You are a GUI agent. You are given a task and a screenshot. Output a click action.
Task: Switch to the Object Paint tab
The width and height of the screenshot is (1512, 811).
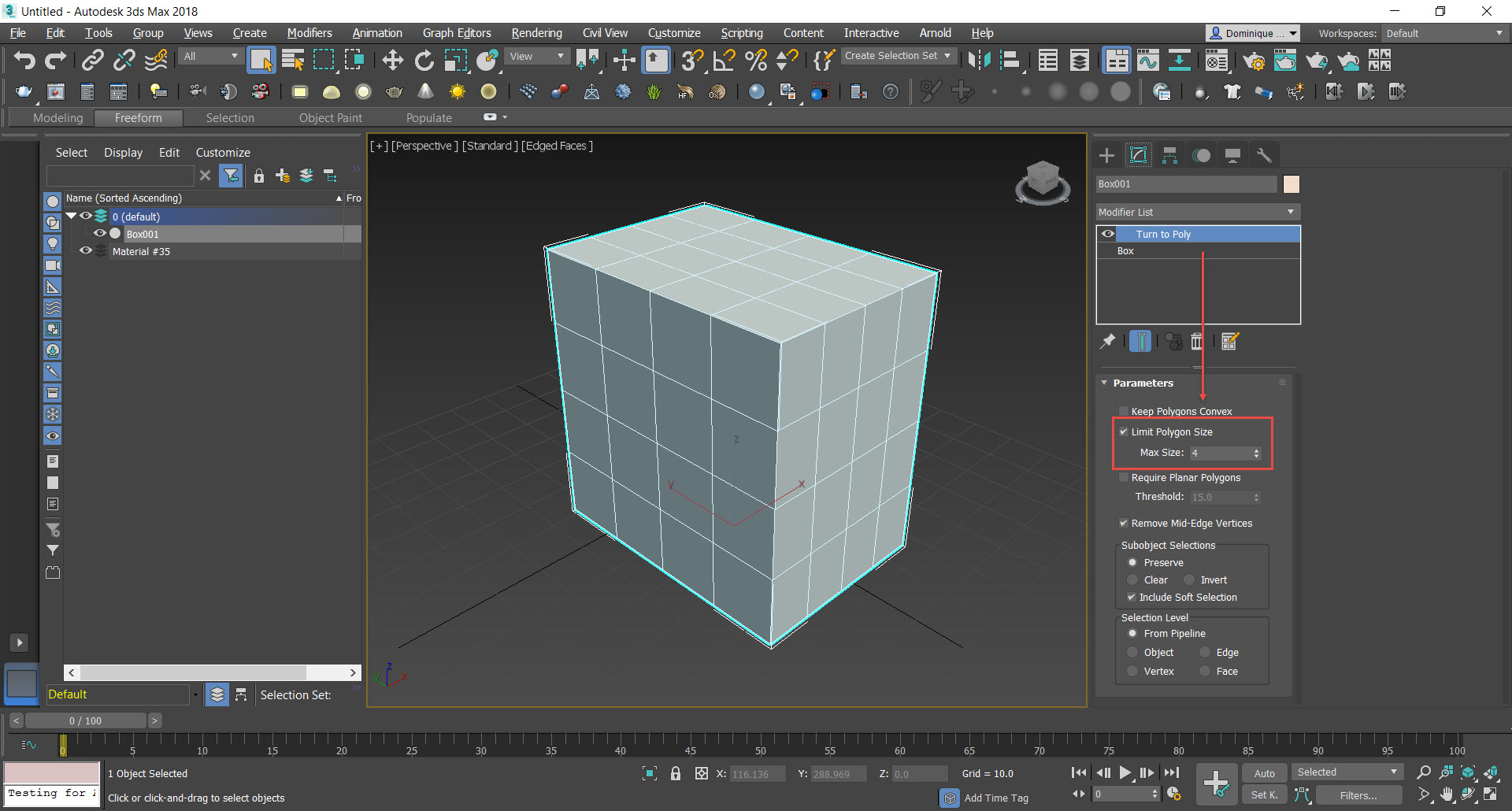tap(330, 117)
